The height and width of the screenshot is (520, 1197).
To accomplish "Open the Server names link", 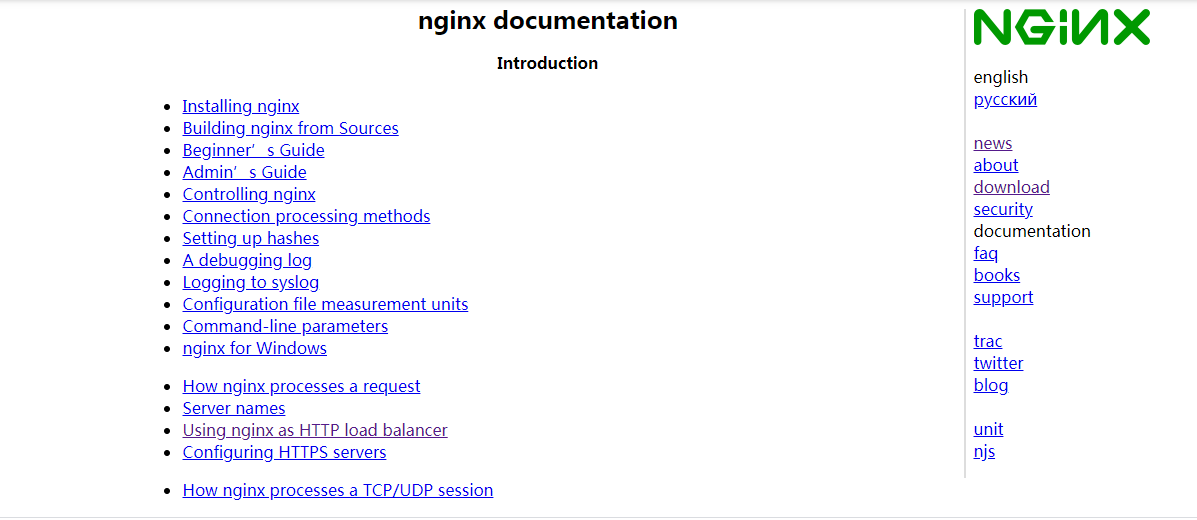I will (x=234, y=409).
